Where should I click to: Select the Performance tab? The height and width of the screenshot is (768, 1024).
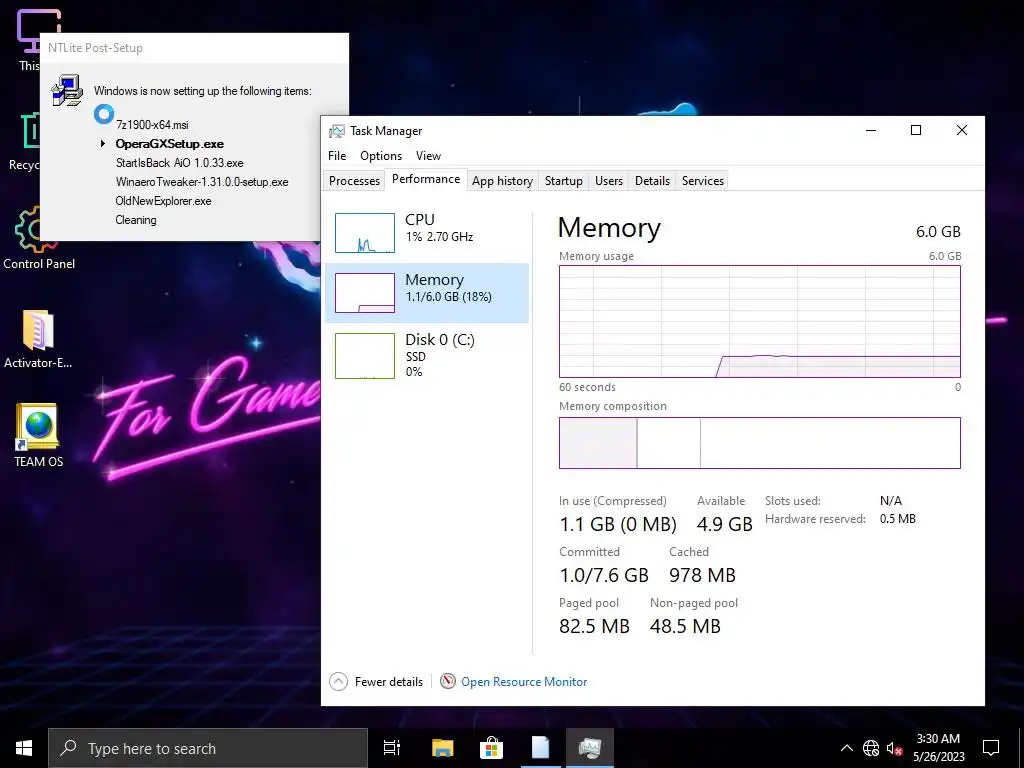(x=426, y=179)
